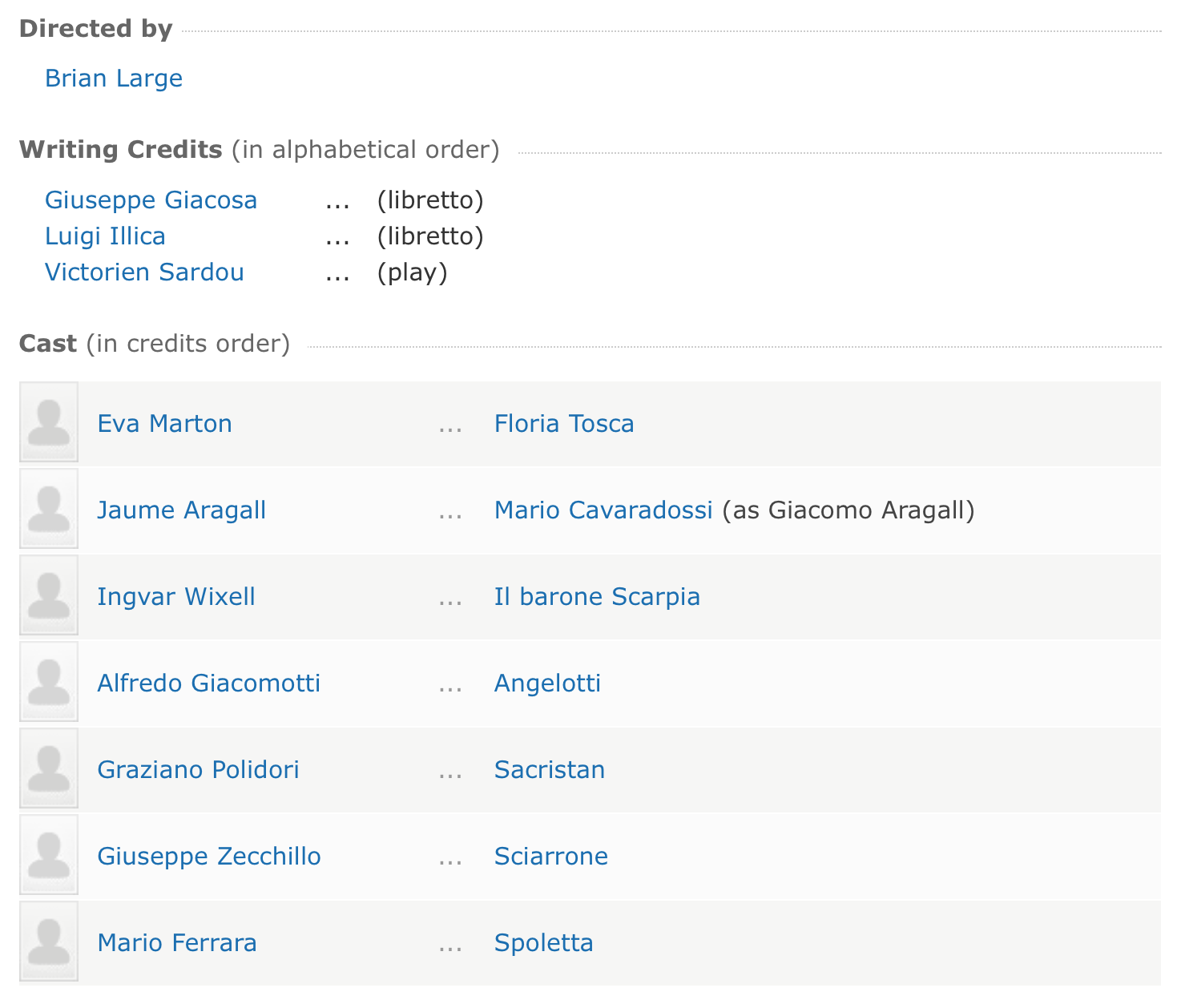Screen dimensions: 1181x1008
Task: Open the Eva Marton name link
Action: pyautogui.click(x=164, y=423)
